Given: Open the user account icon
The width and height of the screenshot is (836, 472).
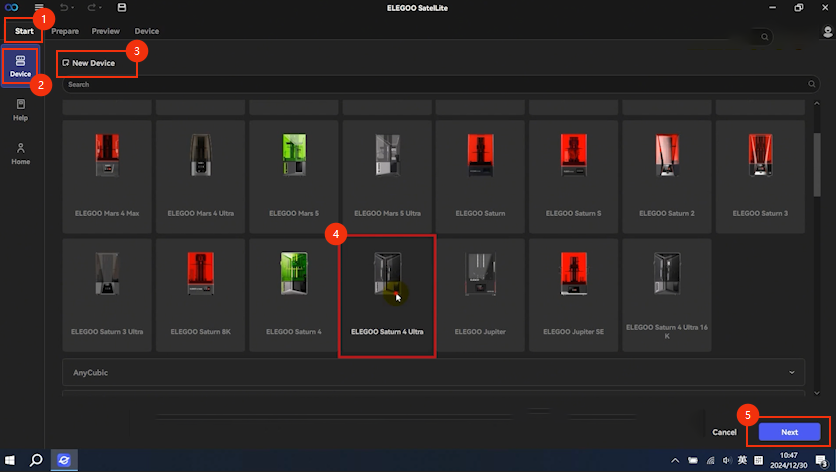Looking at the screenshot, I should [827, 32].
